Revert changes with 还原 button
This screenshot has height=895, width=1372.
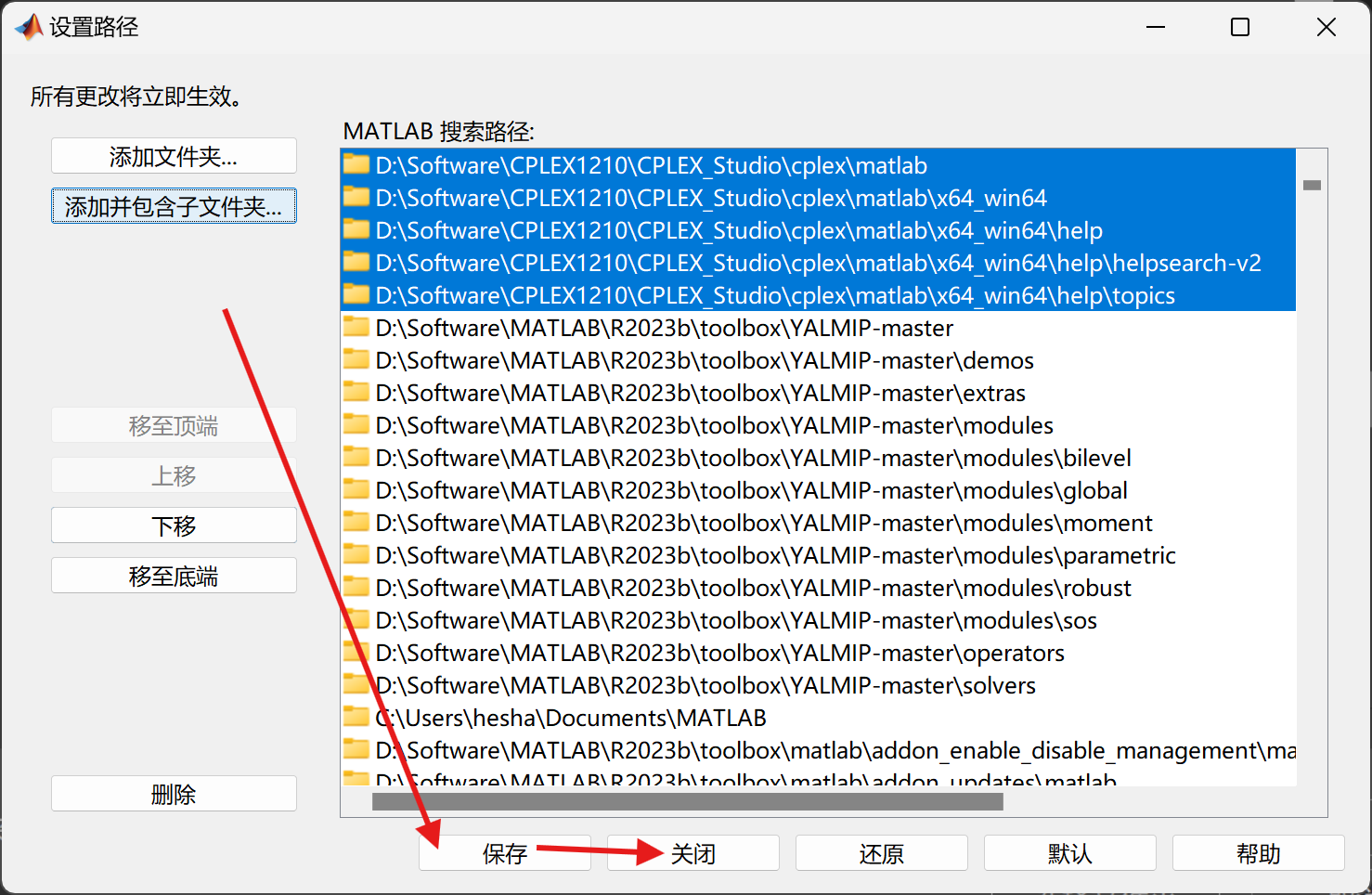click(882, 853)
